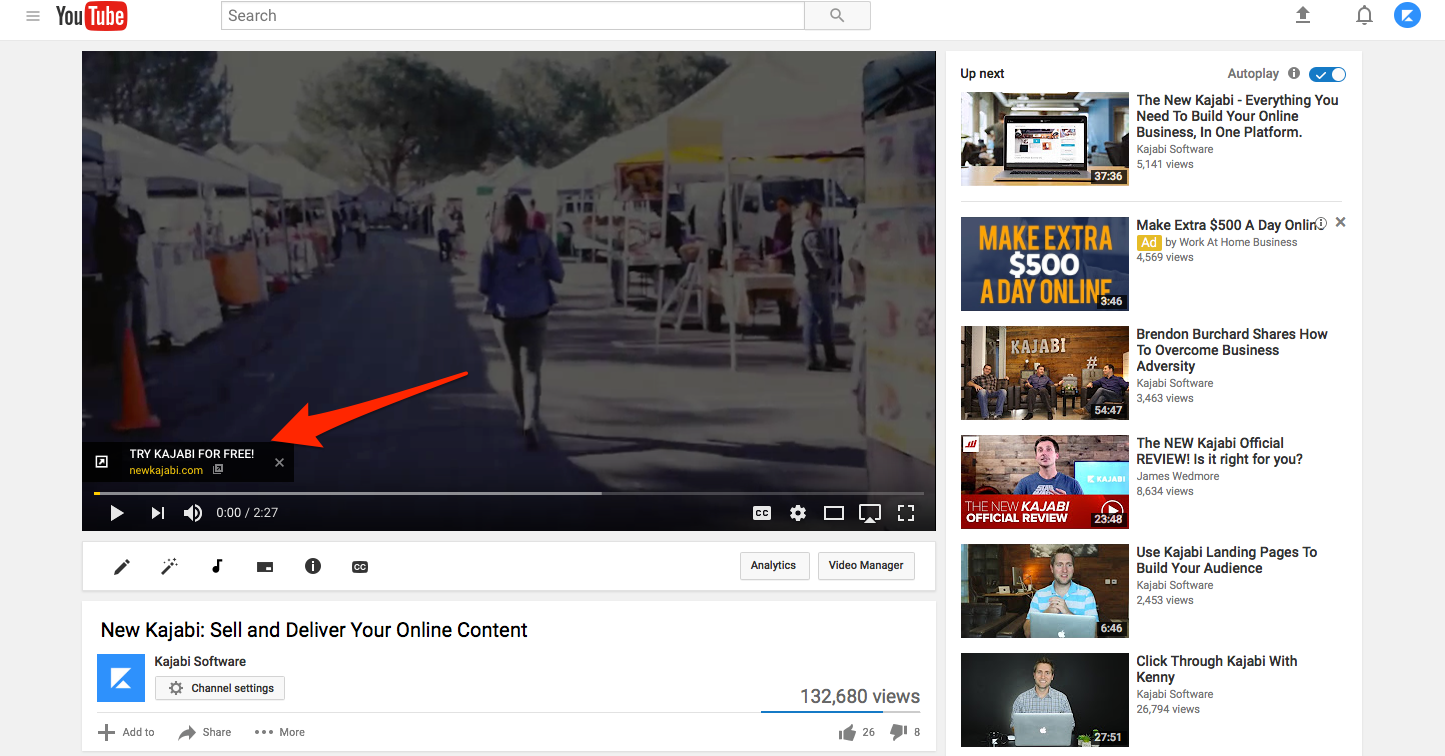Viewport: 1445px width, 756px height.
Task: Click the Kajabi Software channel name under the title
Action: [200, 661]
